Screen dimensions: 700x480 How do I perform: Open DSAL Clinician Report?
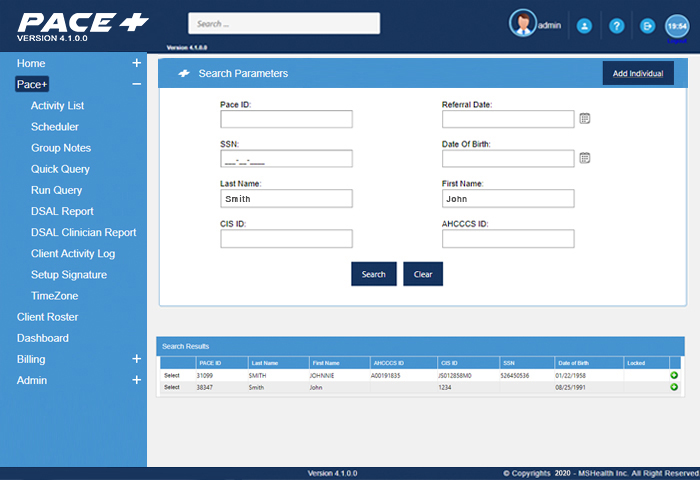[83, 232]
